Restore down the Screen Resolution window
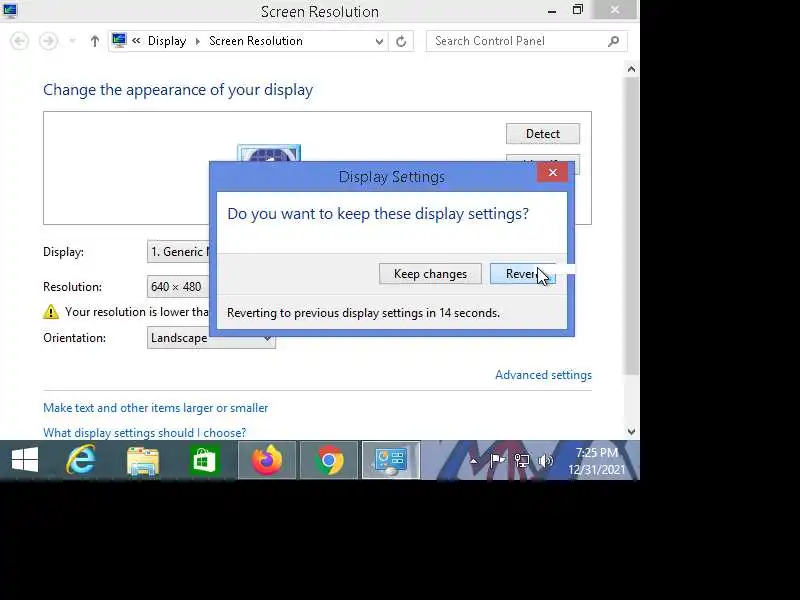The width and height of the screenshot is (800, 600). click(x=578, y=10)
